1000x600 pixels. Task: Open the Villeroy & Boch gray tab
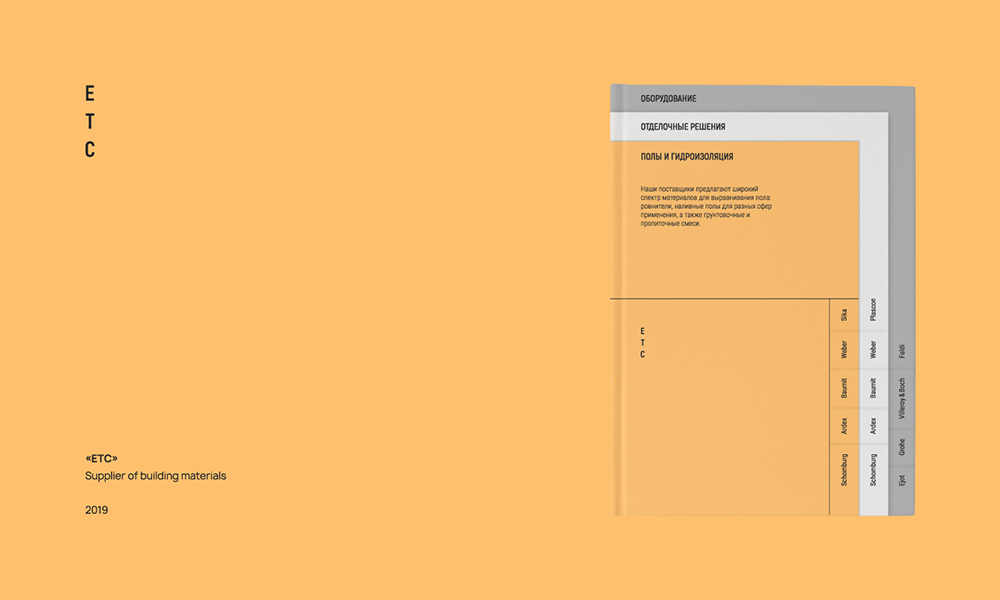point(902,399)
